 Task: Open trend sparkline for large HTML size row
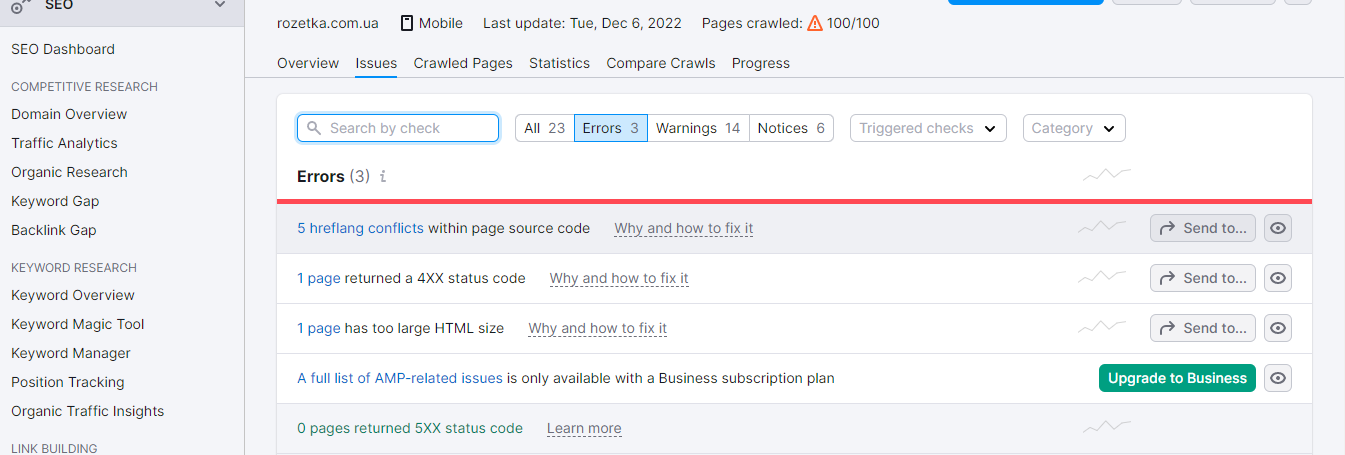point(1102,328)
